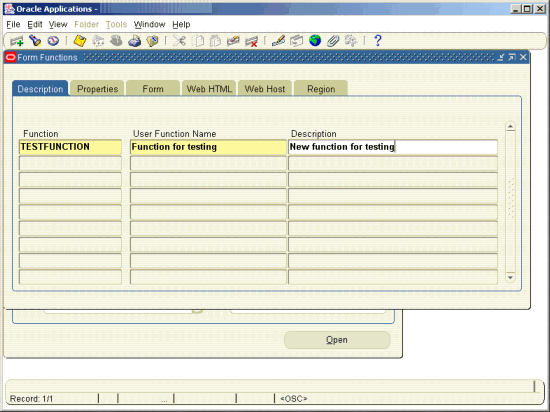Click the vertical scrollbar track of the record list
This screenshot has height=412, width=550.
[x=510, y=202]
